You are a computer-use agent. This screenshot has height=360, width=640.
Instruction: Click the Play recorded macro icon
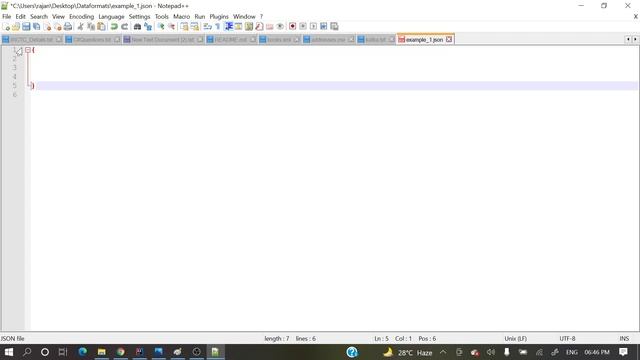coord(313,27)
